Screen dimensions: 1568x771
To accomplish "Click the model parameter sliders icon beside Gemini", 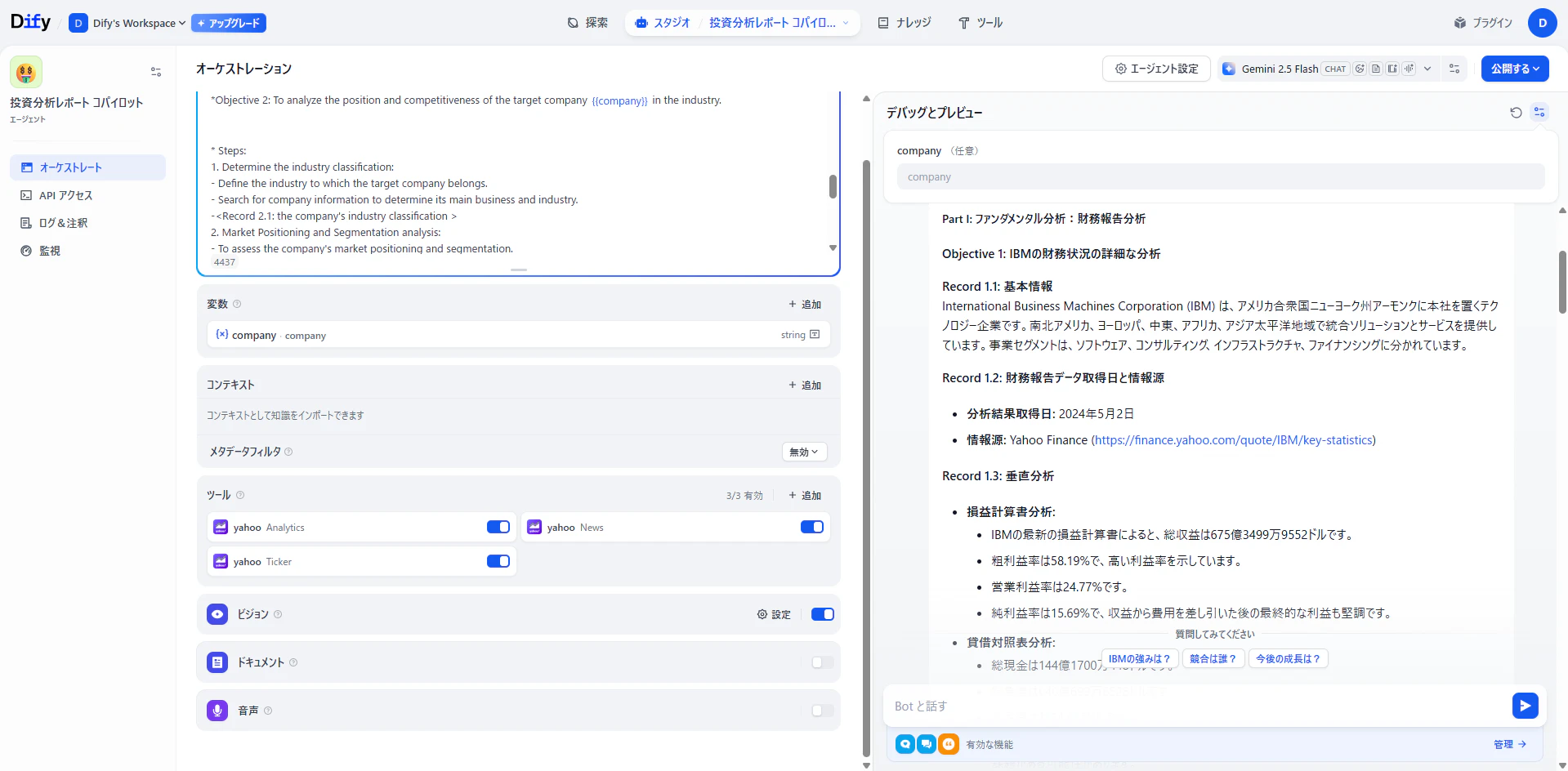I will click(1454, 69).
